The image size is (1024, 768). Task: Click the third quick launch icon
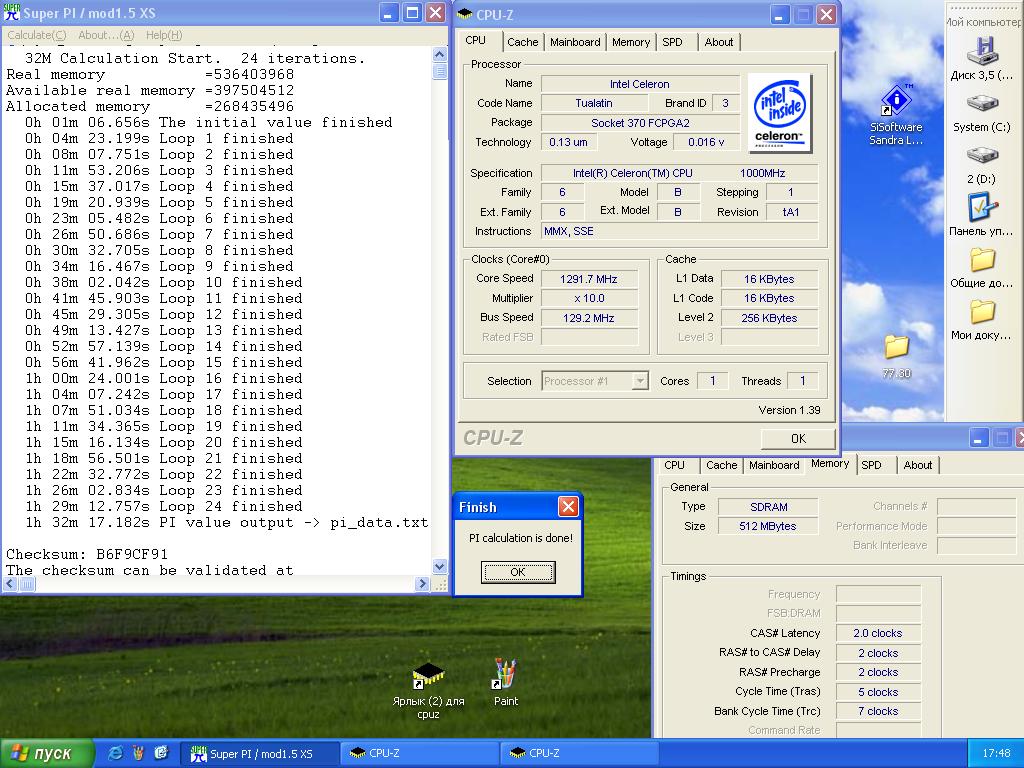(161, 753)
